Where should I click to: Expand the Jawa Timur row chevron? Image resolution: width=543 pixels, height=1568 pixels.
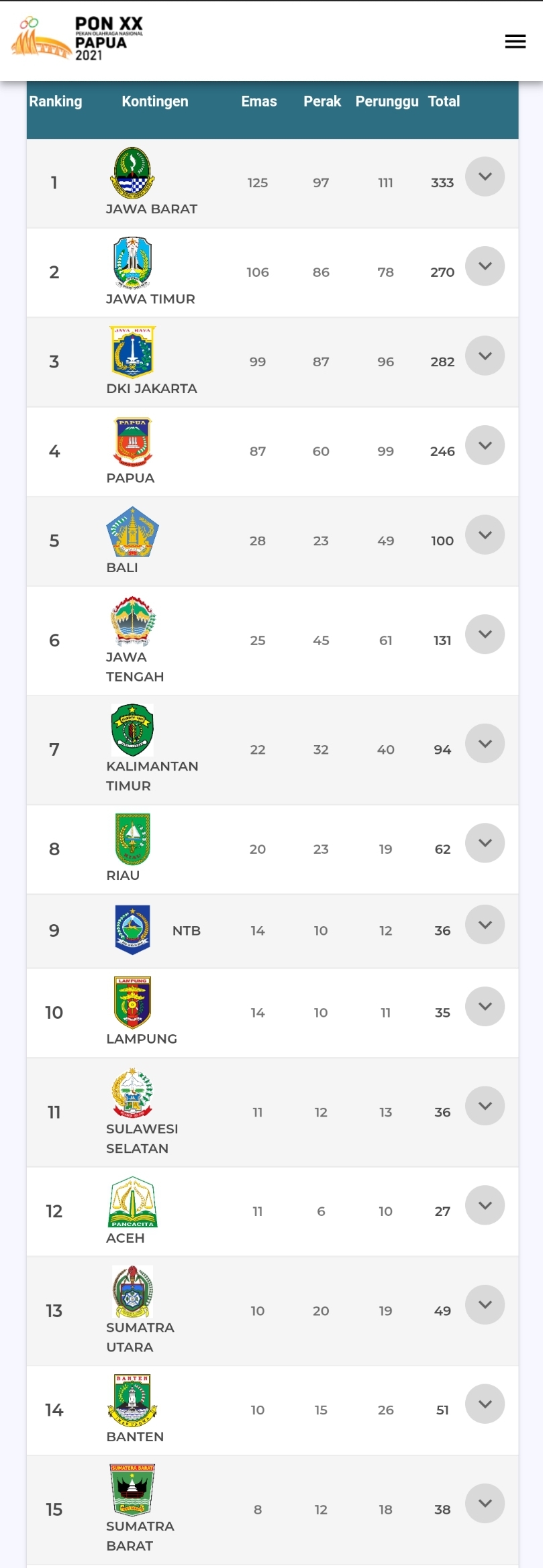[x=485, y=266]
